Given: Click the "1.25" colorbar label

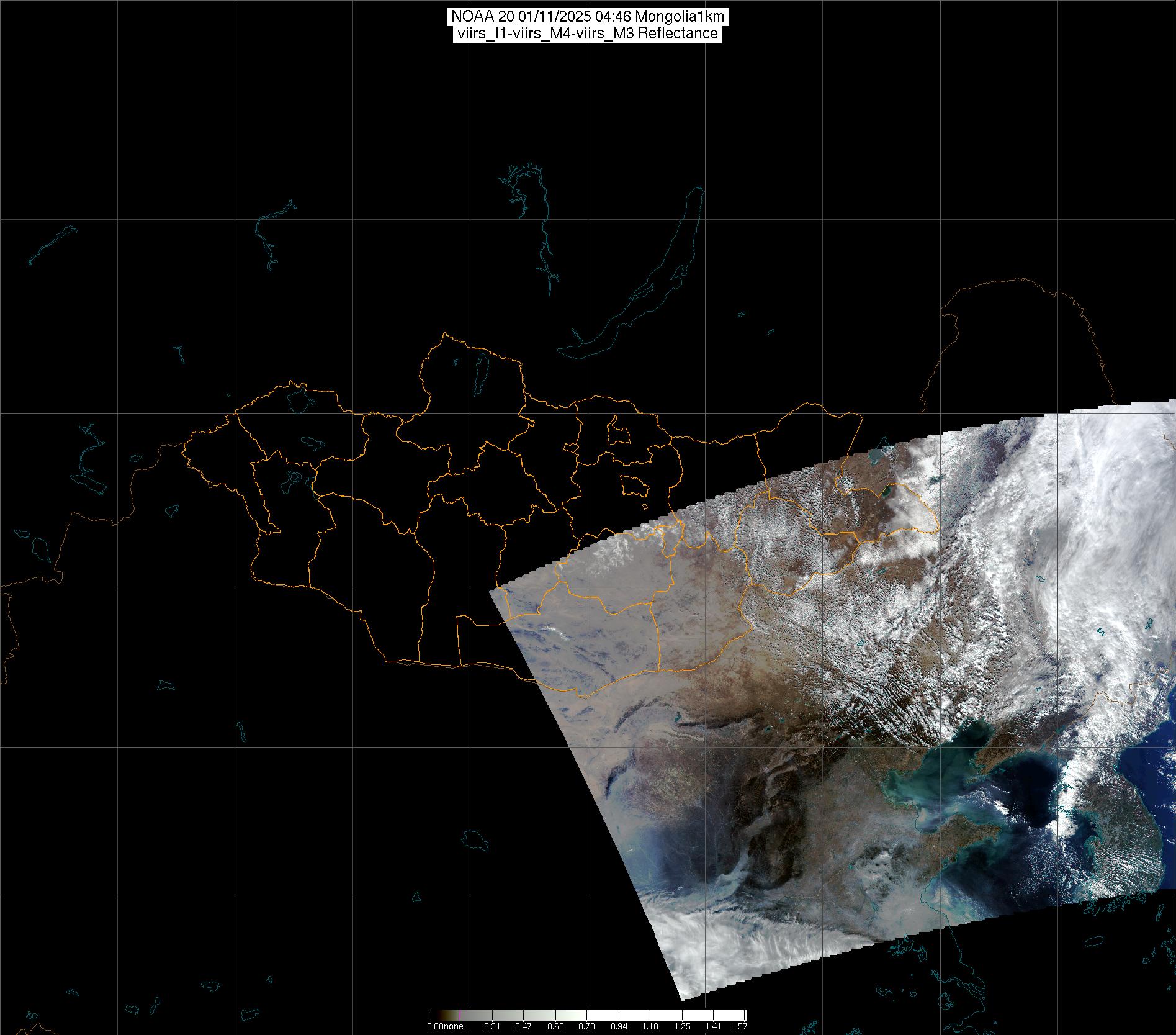Looking at the screenshot, I should (682, 1026).
